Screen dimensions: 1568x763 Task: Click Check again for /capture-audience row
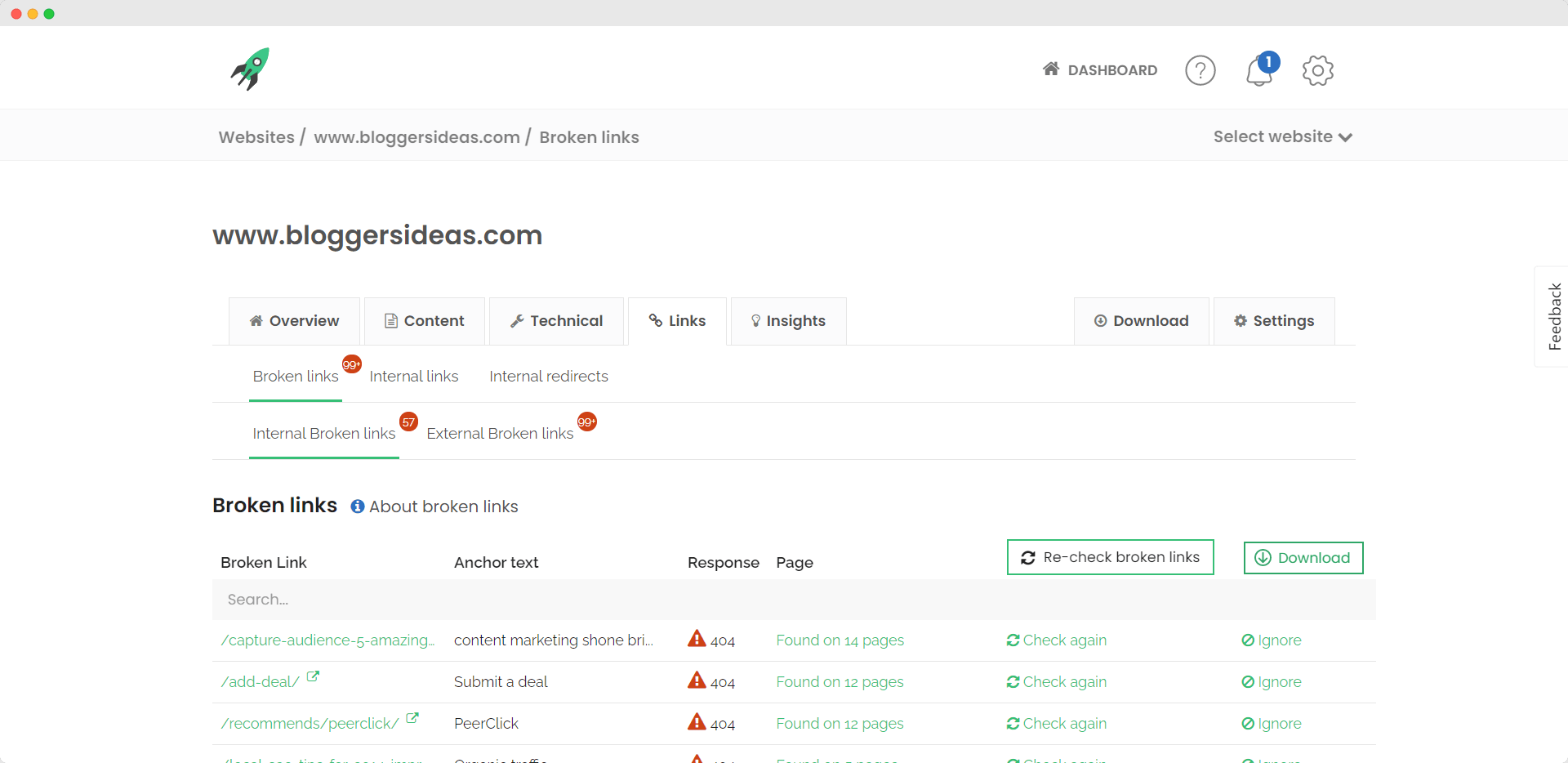coord(1057,640)
